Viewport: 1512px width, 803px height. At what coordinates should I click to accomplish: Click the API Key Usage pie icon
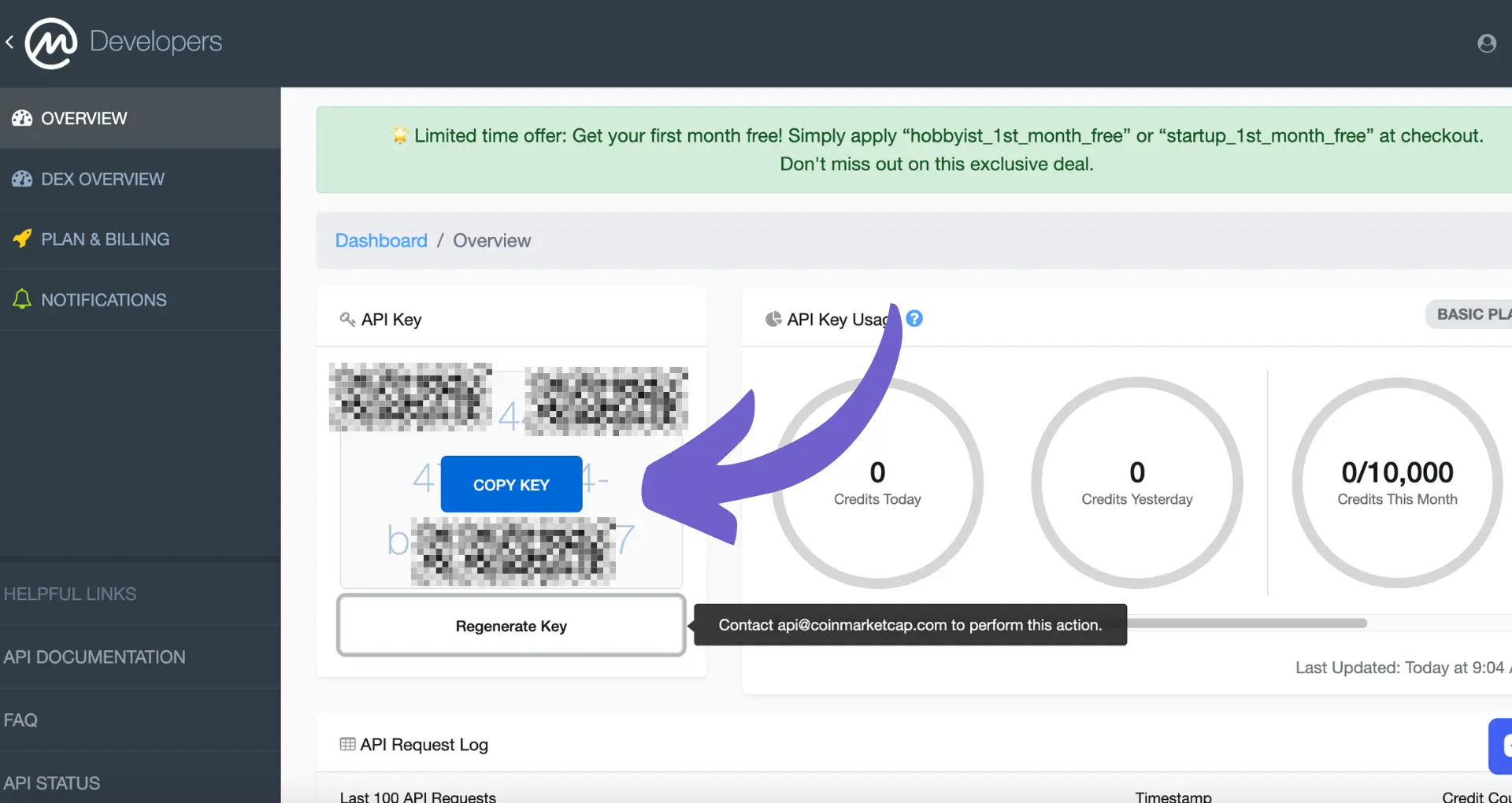coord(773,319)
